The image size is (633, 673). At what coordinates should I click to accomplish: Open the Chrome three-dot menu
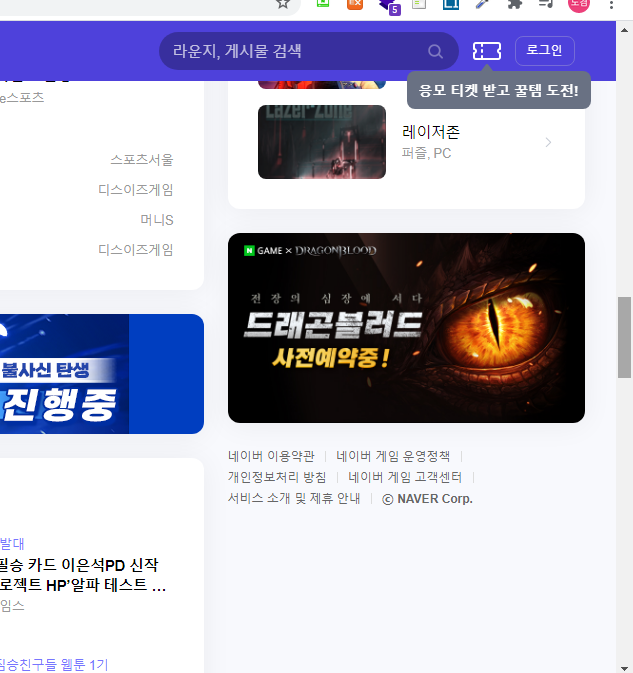[x=611, y=5]
